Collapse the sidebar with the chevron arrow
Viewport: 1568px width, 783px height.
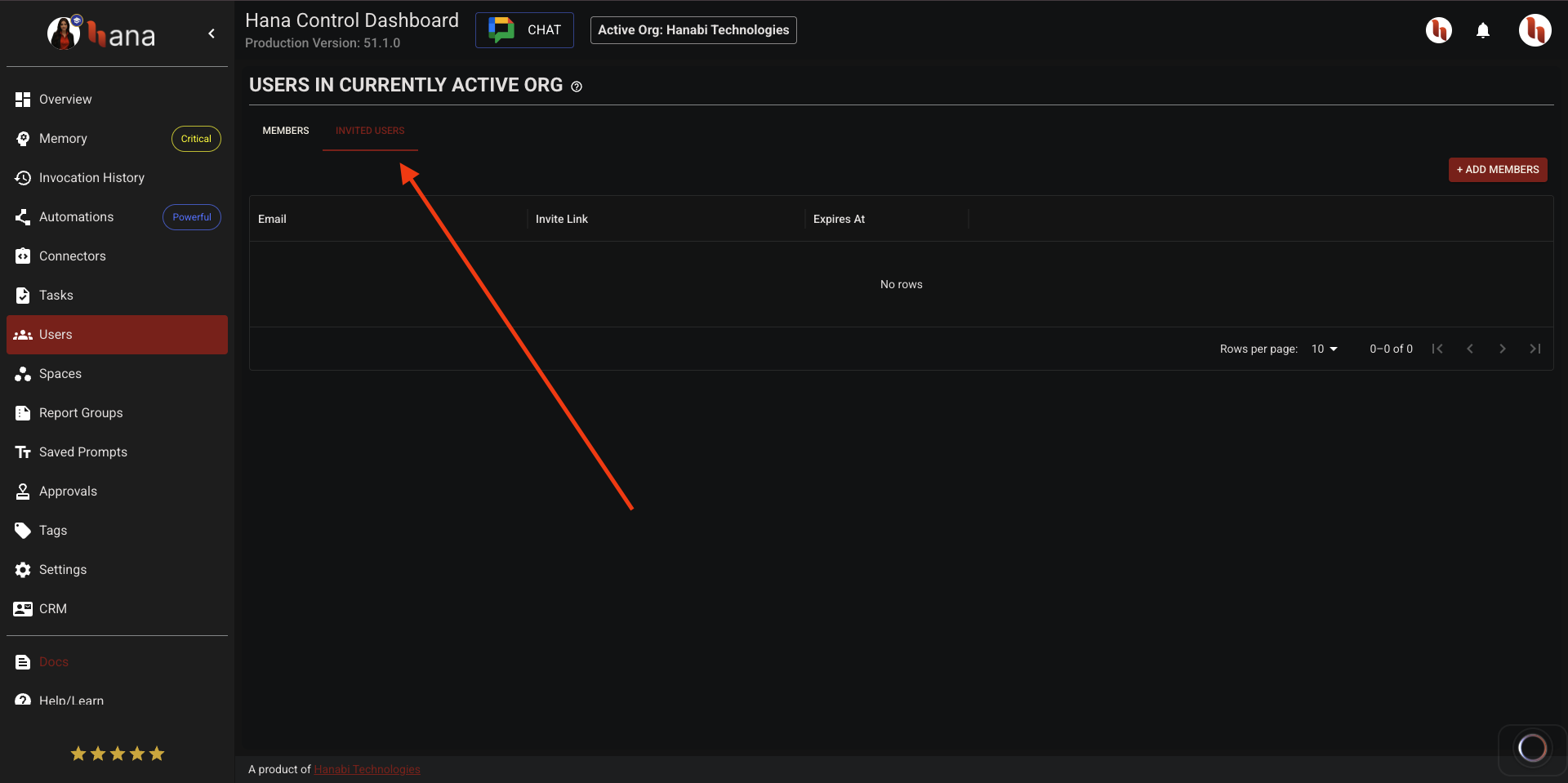pos(212,33)
